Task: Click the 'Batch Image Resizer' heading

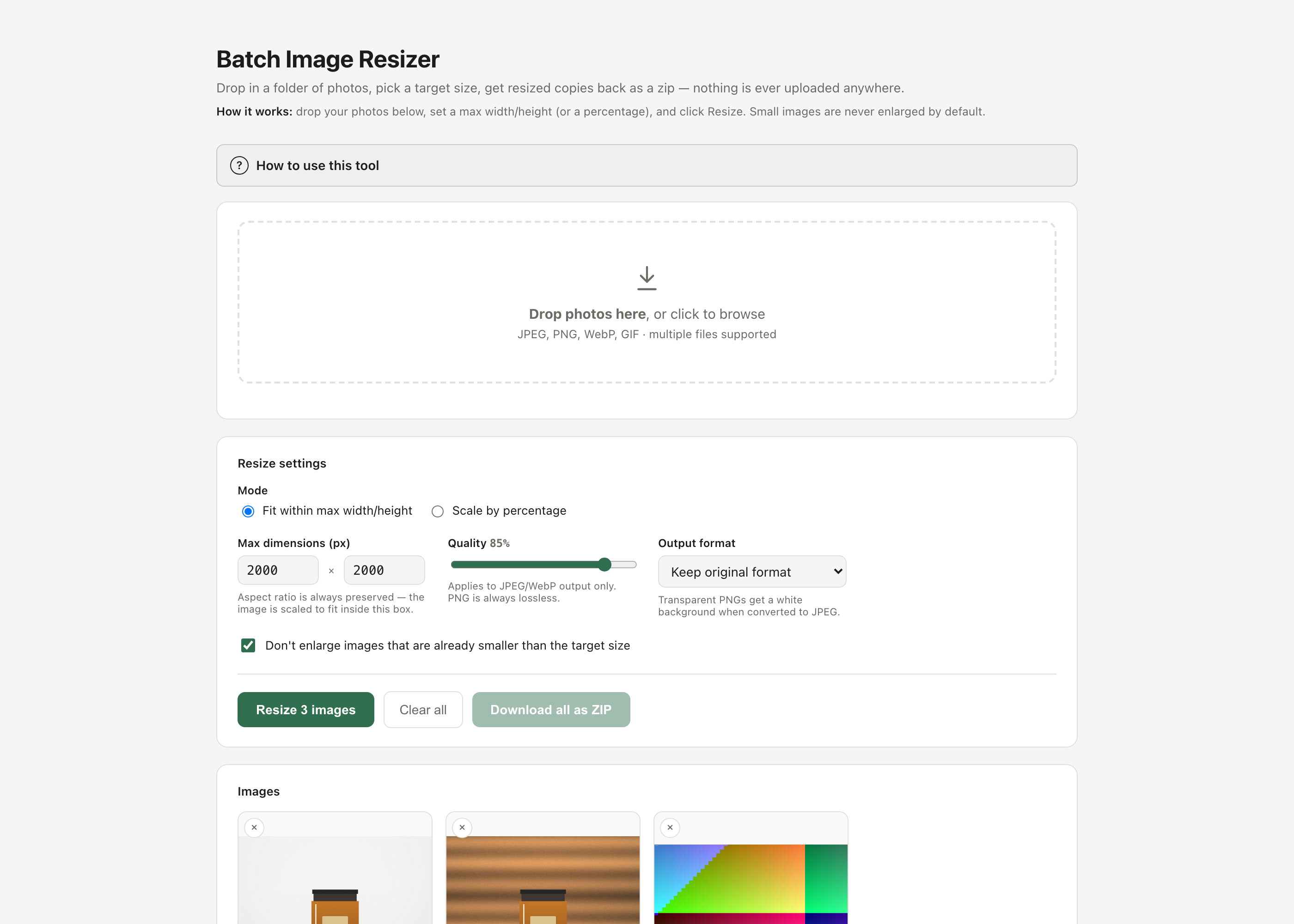Action: [x=328, y=59]
